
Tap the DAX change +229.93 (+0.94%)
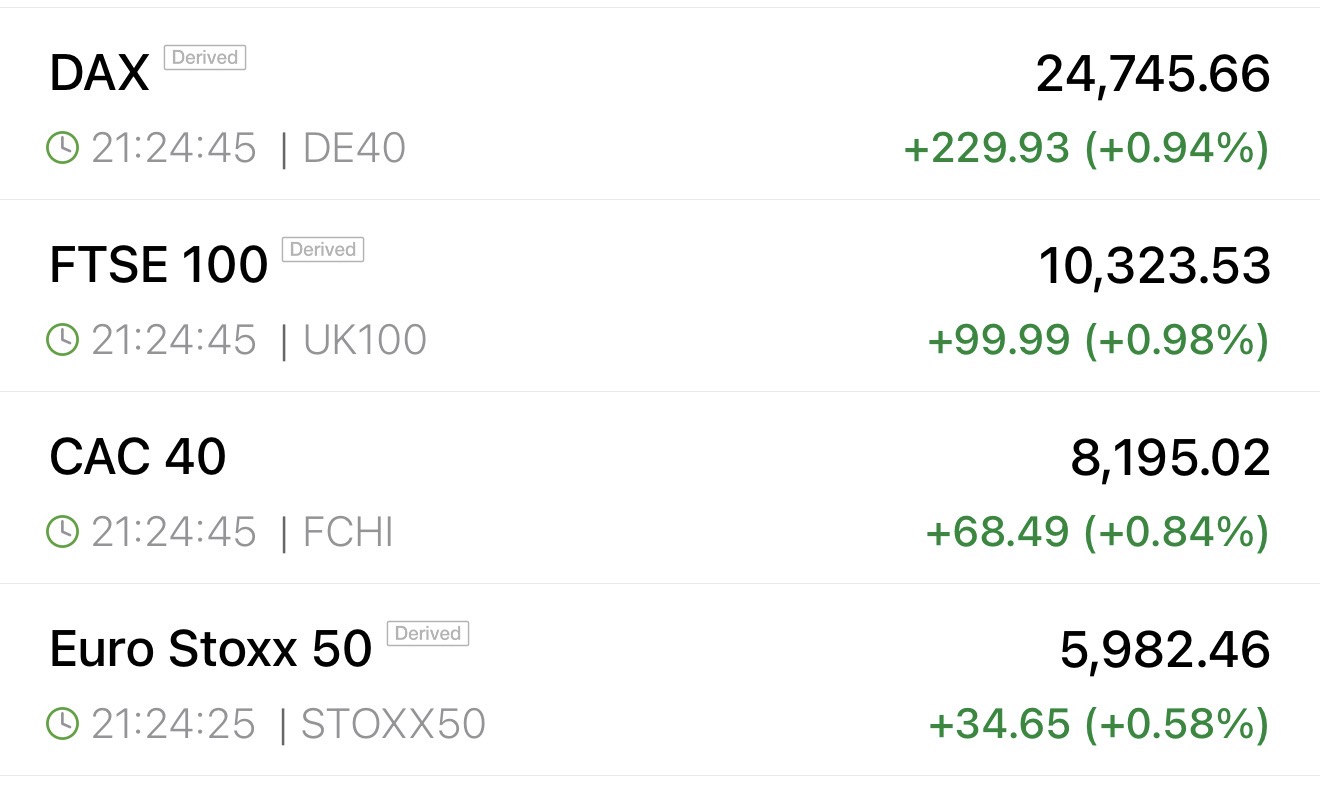click(x=1086, y=149)
